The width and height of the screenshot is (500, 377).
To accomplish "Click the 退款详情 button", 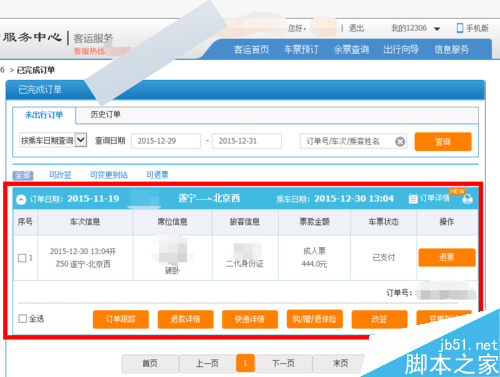I will (185, 319).
